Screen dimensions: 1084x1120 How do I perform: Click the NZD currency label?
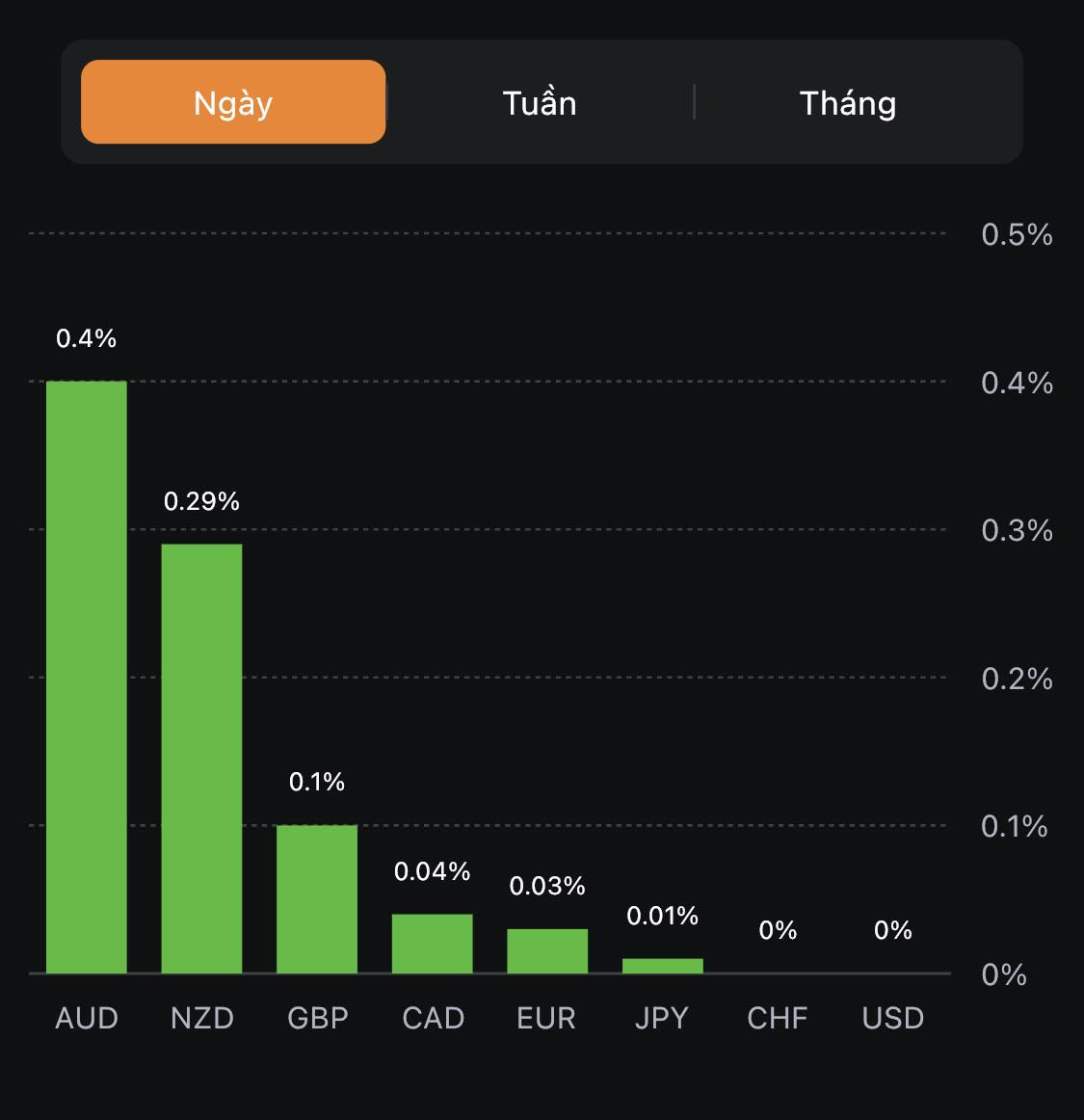coord(201,1018)
